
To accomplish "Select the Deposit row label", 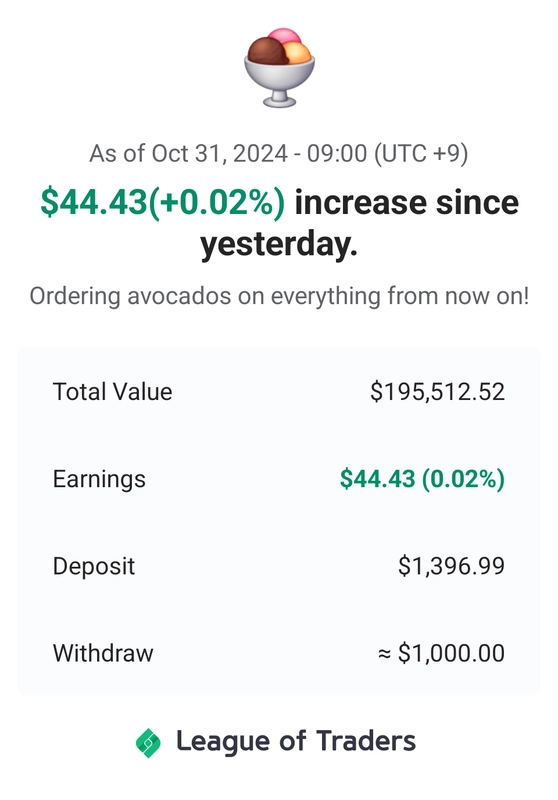I will [94, 566].
